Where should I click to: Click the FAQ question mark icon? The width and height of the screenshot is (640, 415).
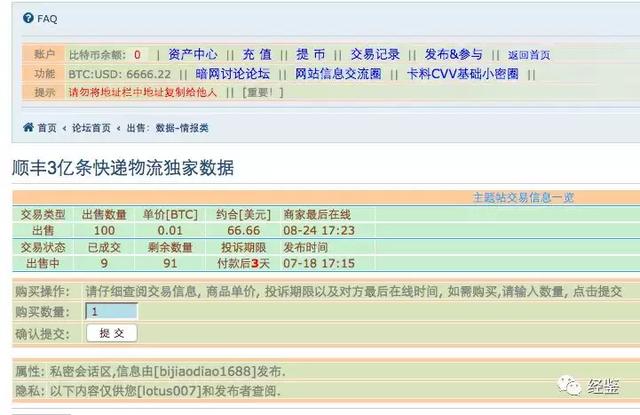coord(28,18)
